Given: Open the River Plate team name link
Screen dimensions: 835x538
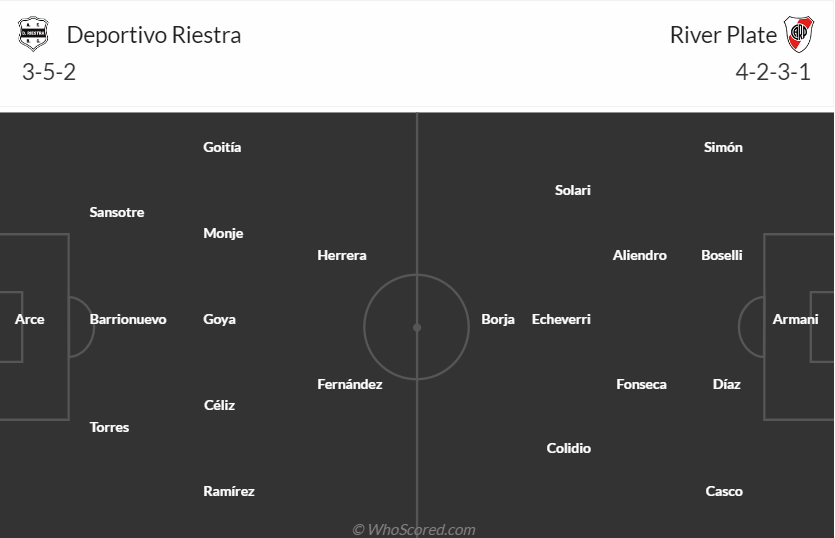Looking at the screenshot, I should click(x=723, y=35).
